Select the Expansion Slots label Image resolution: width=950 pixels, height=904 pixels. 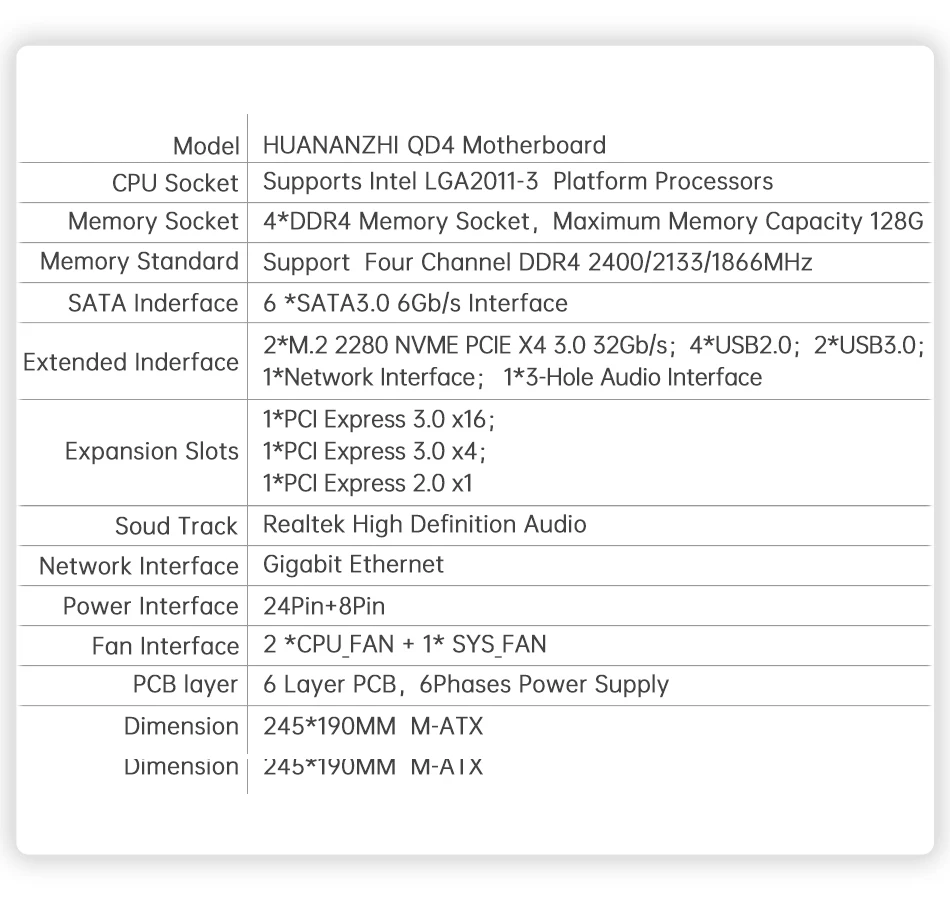click(x=152, y=452)
